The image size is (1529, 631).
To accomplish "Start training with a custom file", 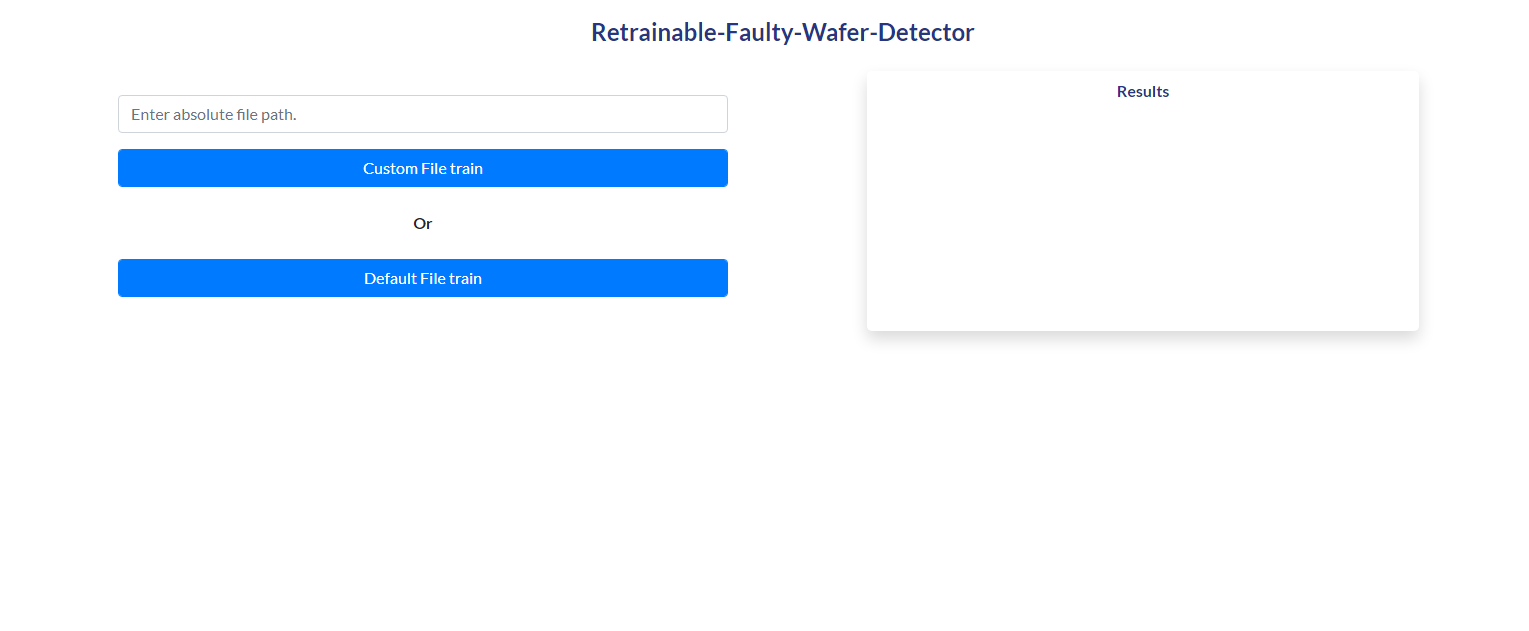I will (422, 168).
